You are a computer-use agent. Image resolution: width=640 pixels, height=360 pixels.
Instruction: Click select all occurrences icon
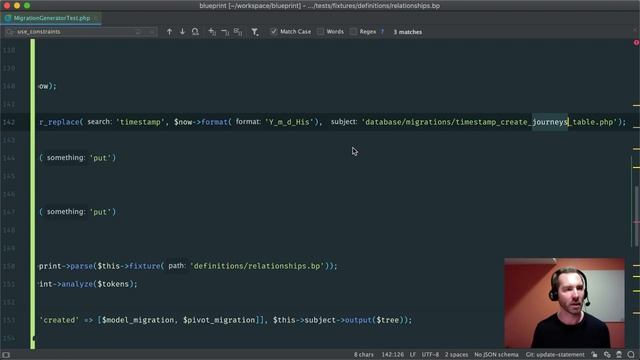click(x=238, y=32)
